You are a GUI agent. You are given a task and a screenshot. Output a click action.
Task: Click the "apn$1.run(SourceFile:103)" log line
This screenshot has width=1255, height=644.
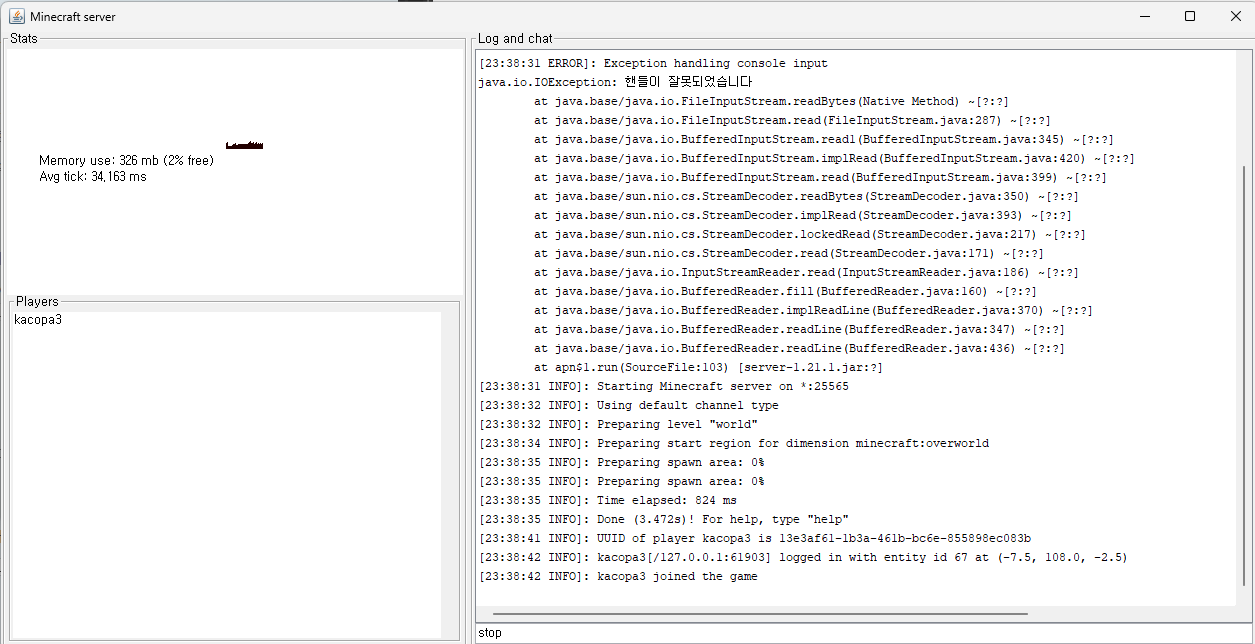click(x=708, y=367)
